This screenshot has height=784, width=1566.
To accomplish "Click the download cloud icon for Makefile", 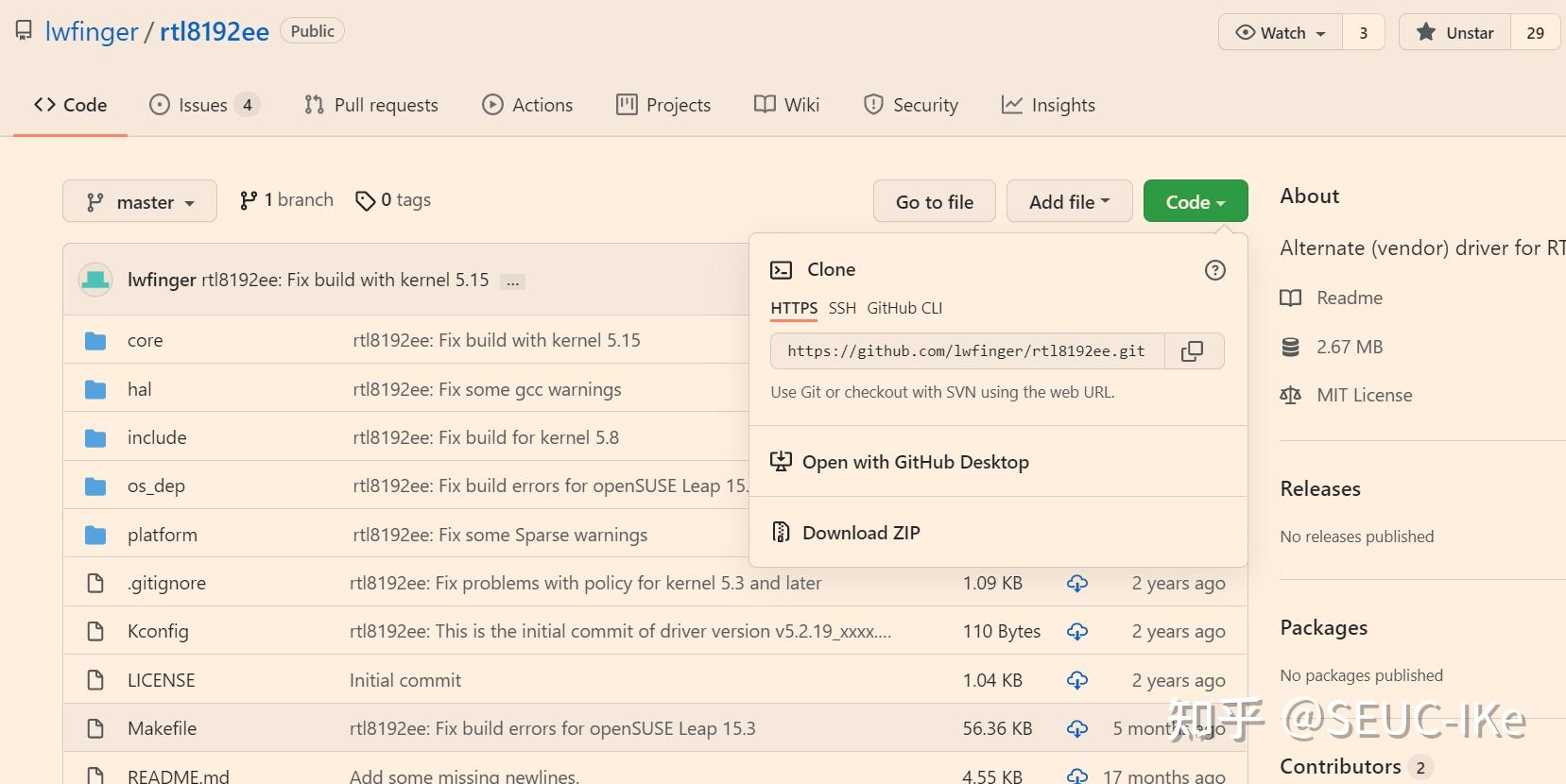I will [x=1077, y=729].
